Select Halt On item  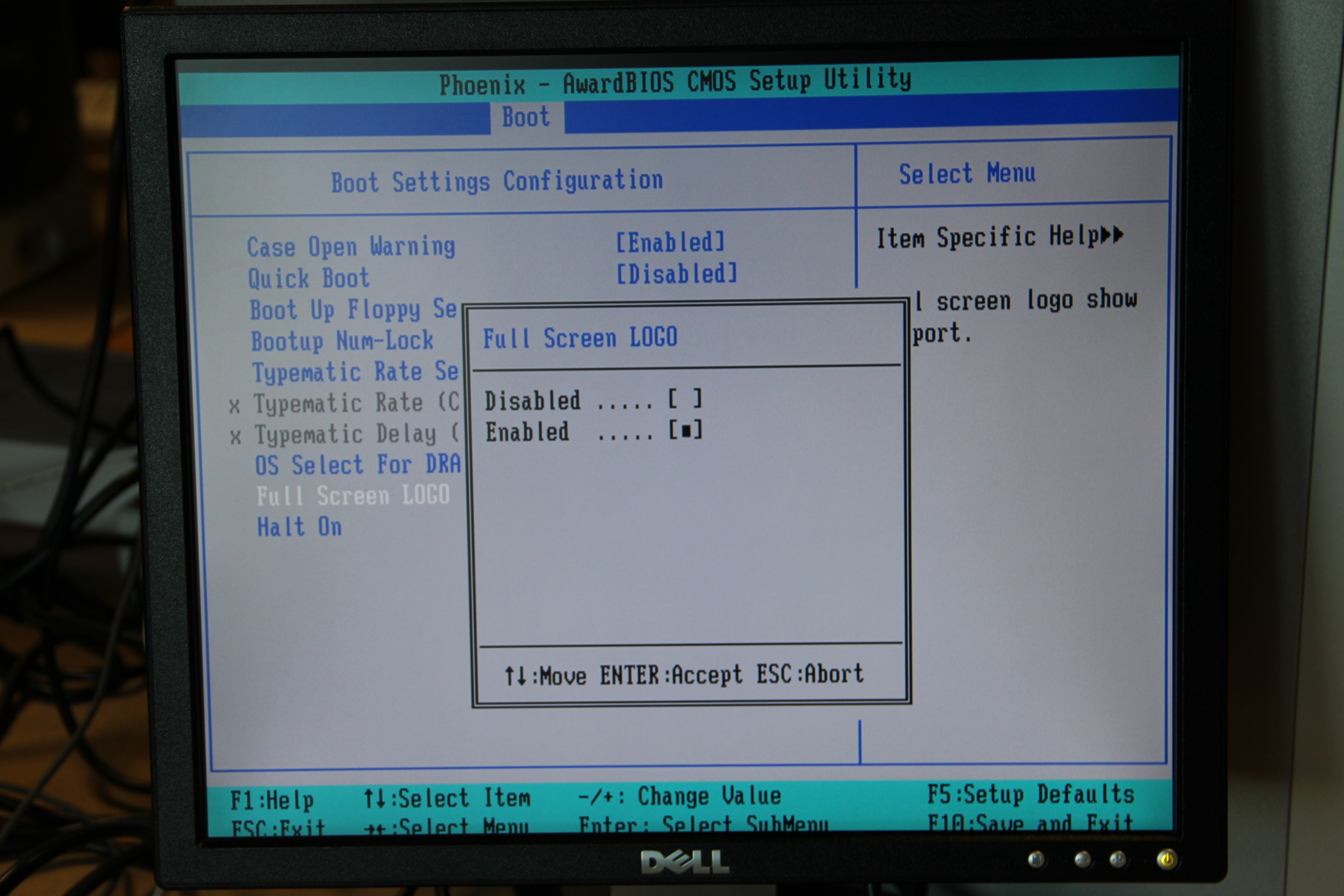tap(299, 526)
